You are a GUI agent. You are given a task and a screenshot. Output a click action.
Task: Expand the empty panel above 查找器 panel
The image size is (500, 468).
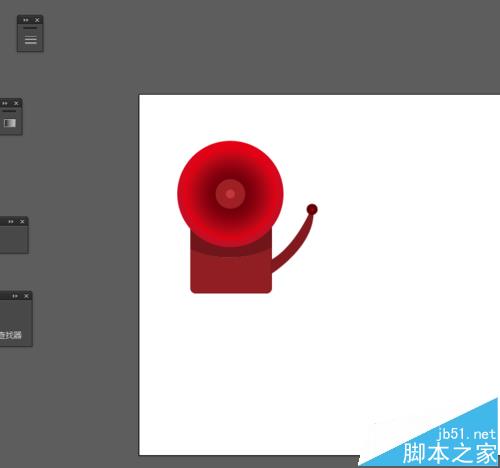[11, 221]
